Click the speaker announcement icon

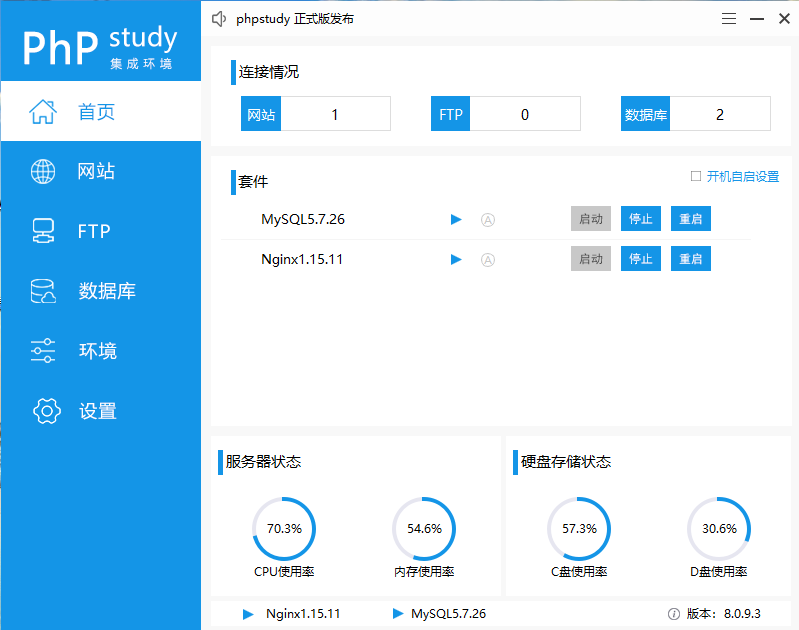click(219, 19)
